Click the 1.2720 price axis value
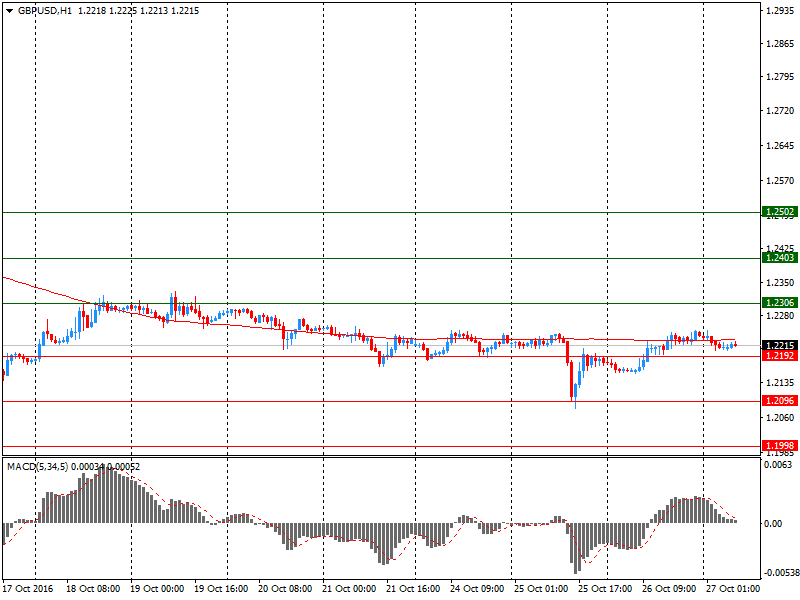Viewport: 800px width, 600px height. (x=780, y=111)
